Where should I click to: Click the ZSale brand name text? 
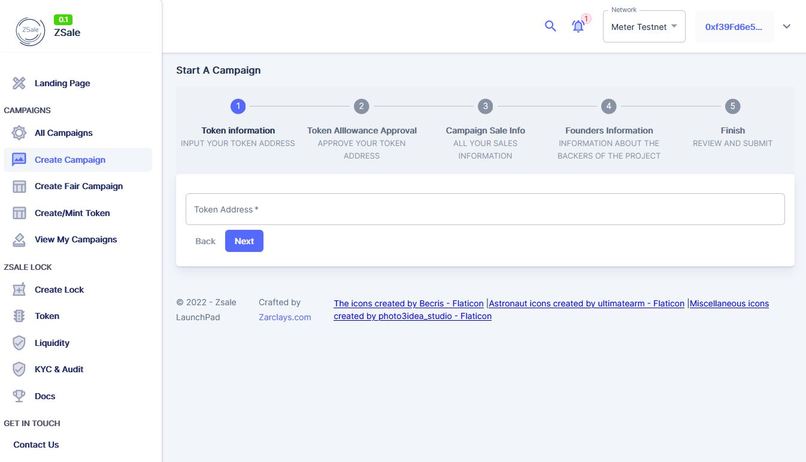click(x=67, y=32)
